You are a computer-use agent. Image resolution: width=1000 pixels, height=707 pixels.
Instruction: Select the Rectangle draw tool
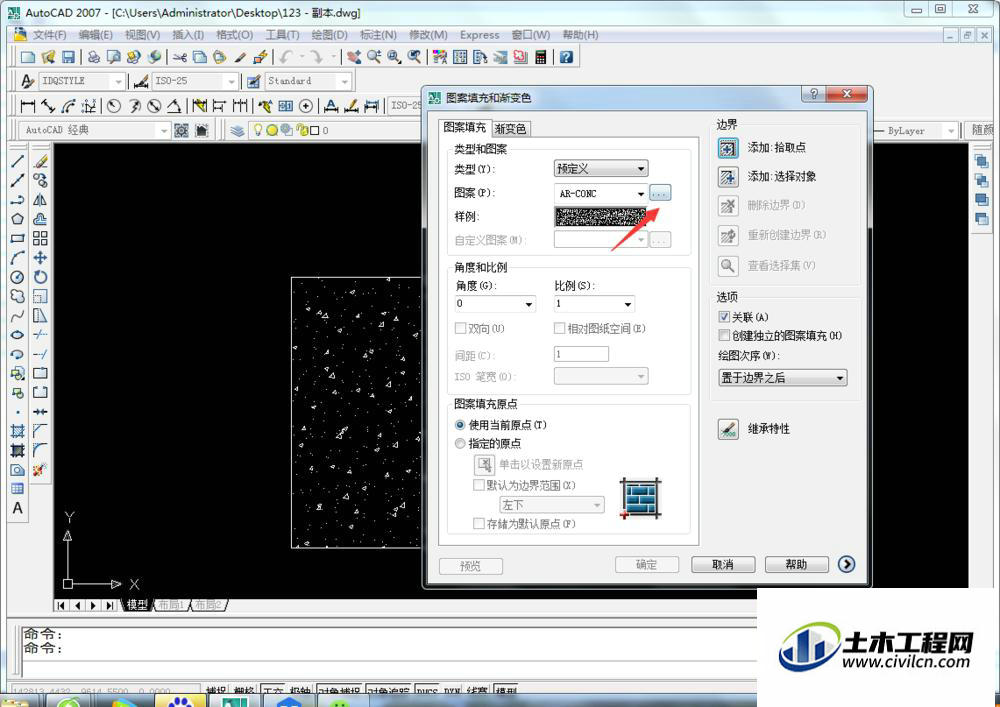[17, 238]
